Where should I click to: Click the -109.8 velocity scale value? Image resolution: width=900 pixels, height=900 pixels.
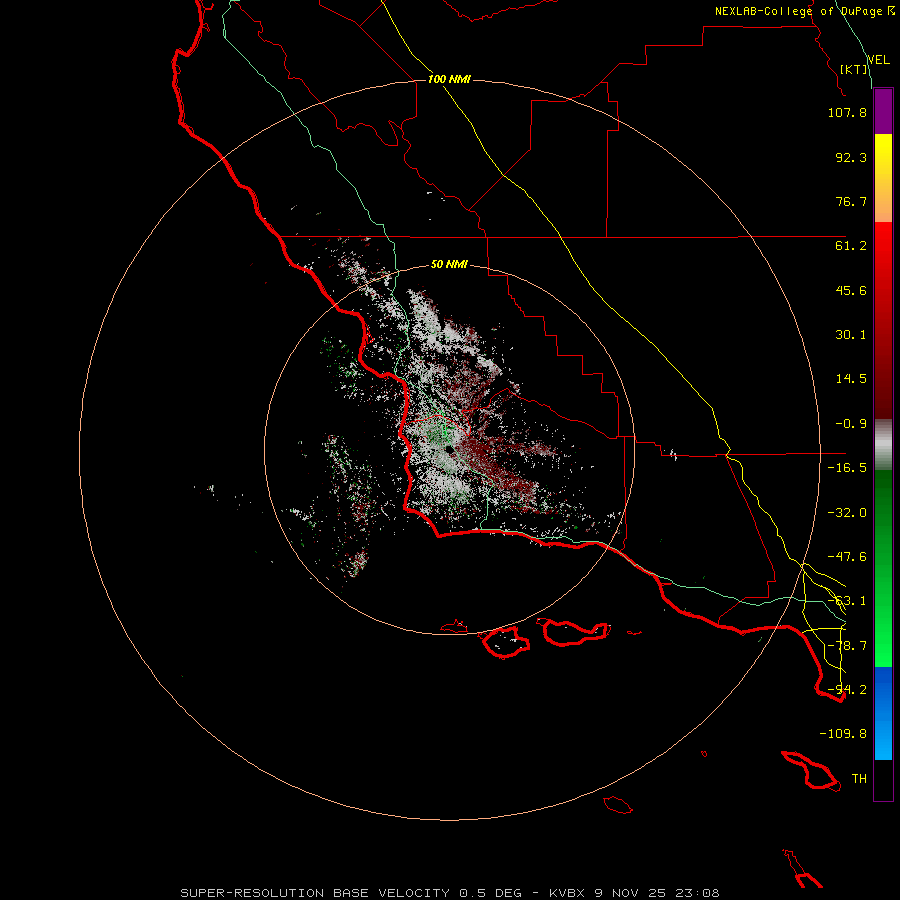pos(843,734)
